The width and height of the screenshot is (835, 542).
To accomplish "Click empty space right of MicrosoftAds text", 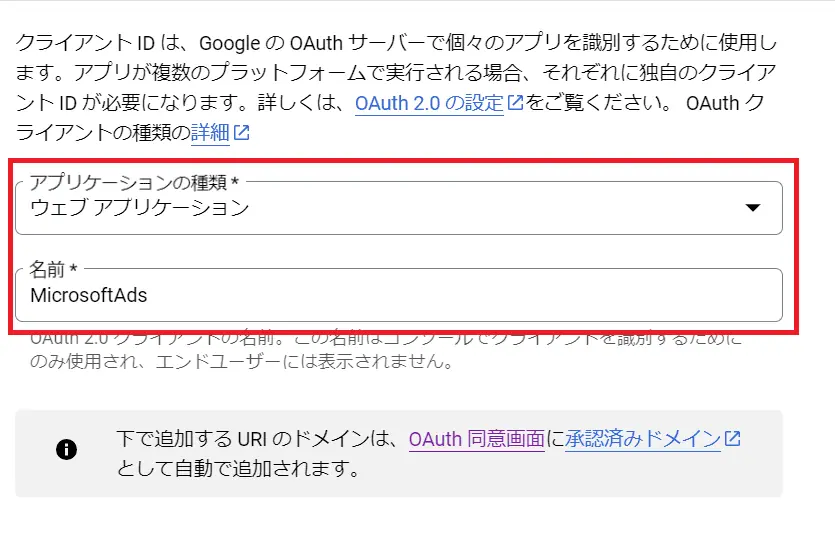I will click(500, 295).
